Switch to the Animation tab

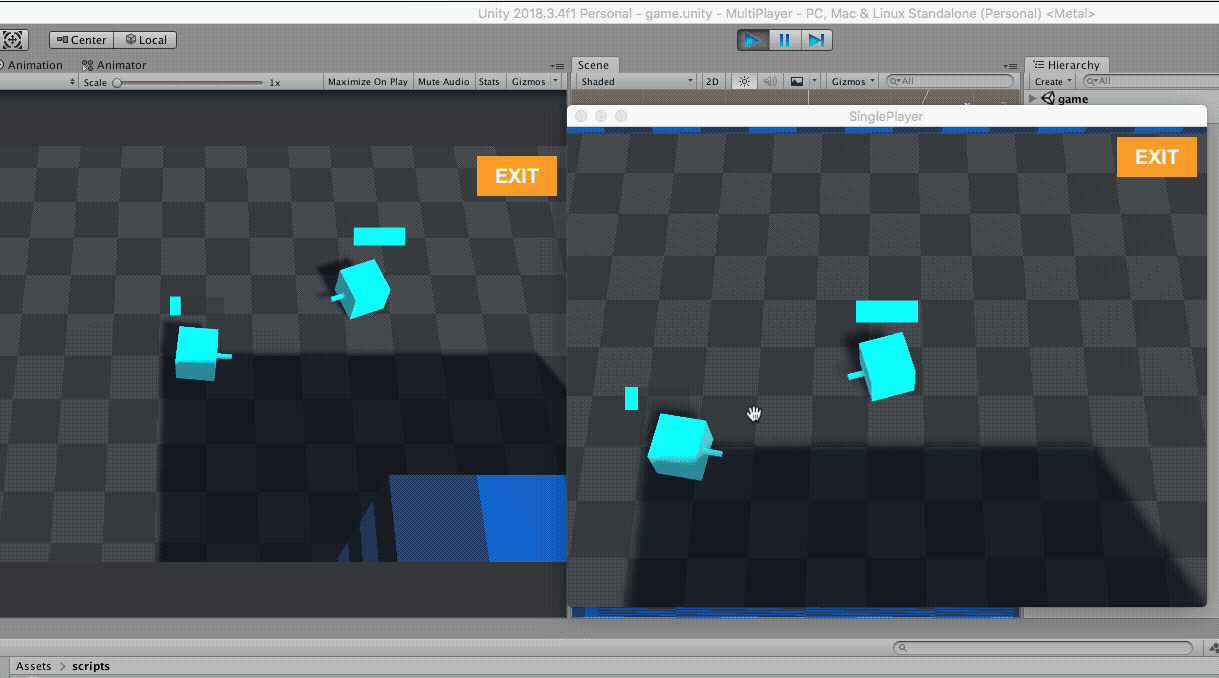pyautogui.click(x=31, y=65)
